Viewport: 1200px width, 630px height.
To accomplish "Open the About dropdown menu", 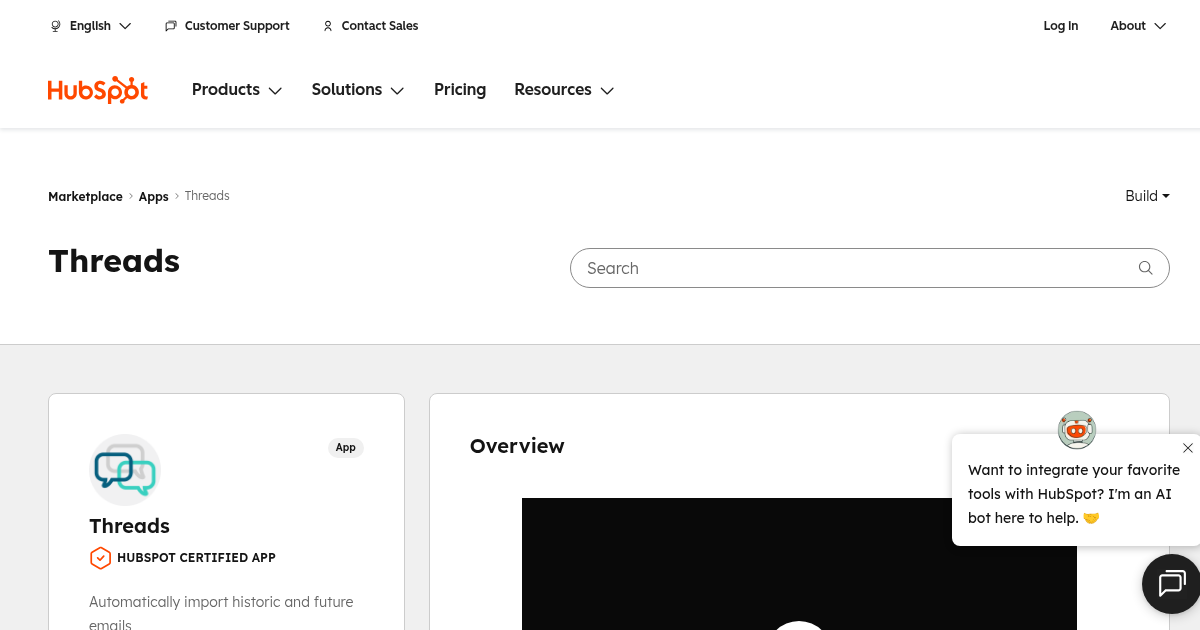I will [1138, 26].
